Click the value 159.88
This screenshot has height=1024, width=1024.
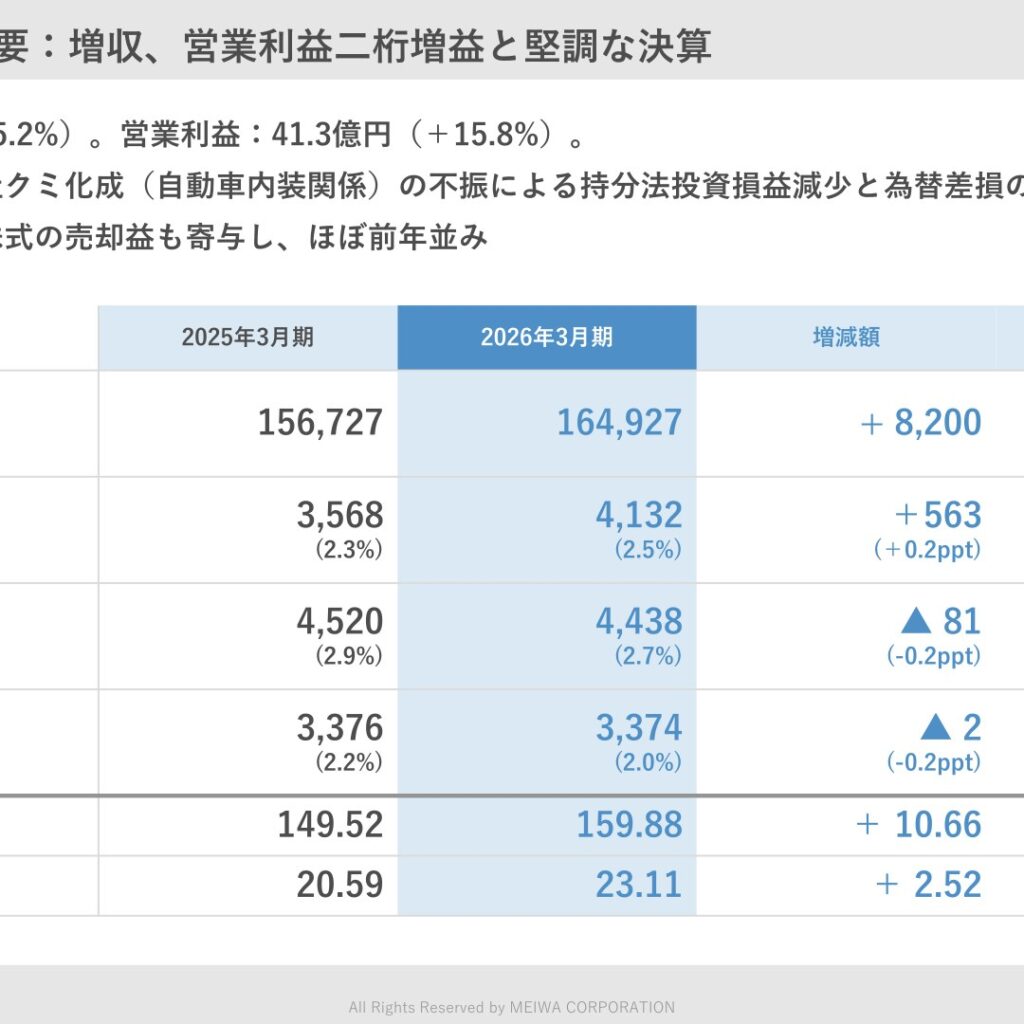tap(630, 824)
